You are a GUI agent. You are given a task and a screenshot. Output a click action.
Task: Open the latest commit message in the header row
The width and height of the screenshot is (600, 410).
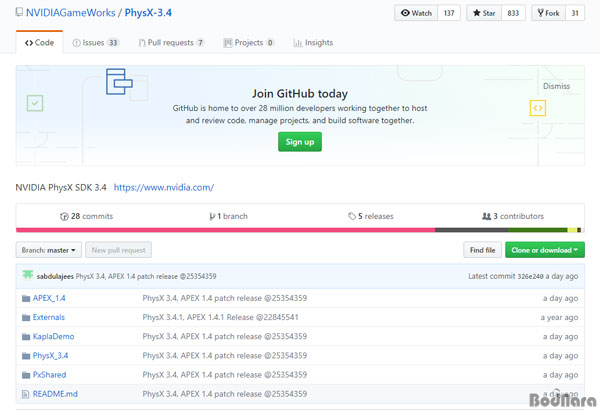146,276
